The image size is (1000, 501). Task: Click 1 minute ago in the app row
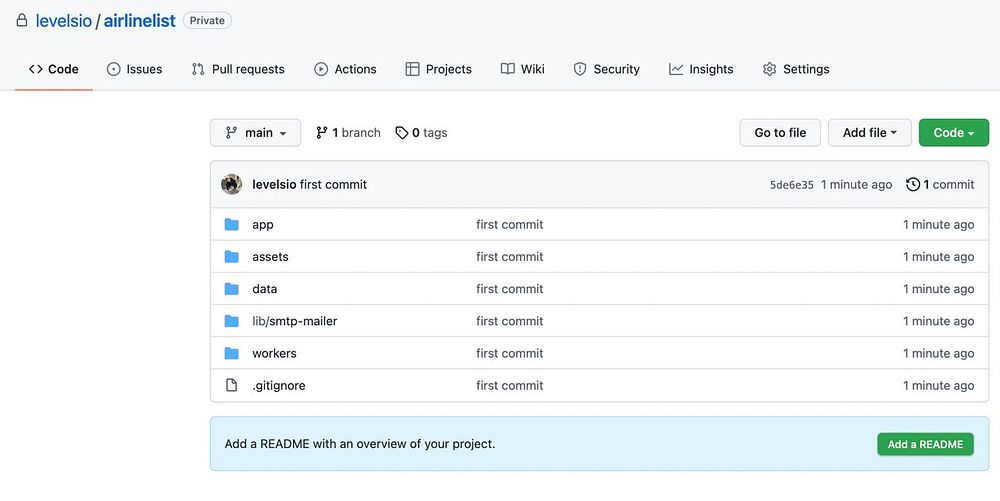pyautogui.click(x=938, y=224)
